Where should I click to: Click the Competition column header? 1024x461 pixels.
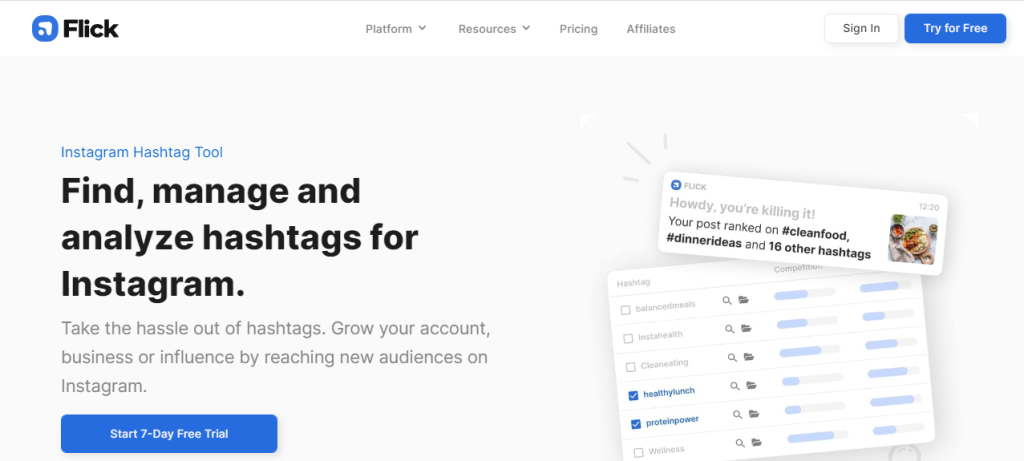[x=798, y=268]
